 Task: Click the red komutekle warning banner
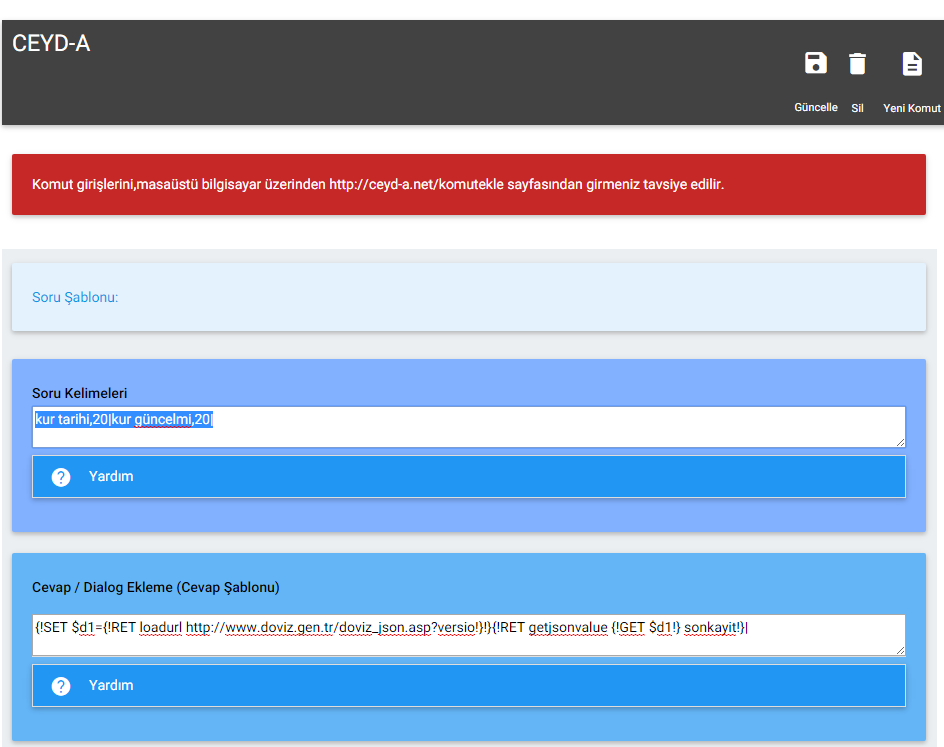(x=468, y=185)
